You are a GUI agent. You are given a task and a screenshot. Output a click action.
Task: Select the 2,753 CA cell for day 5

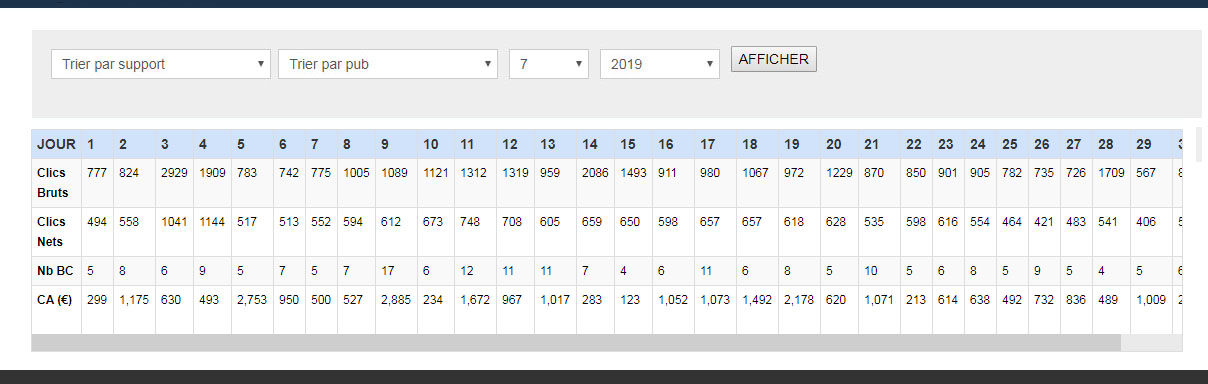click(252, 298)
